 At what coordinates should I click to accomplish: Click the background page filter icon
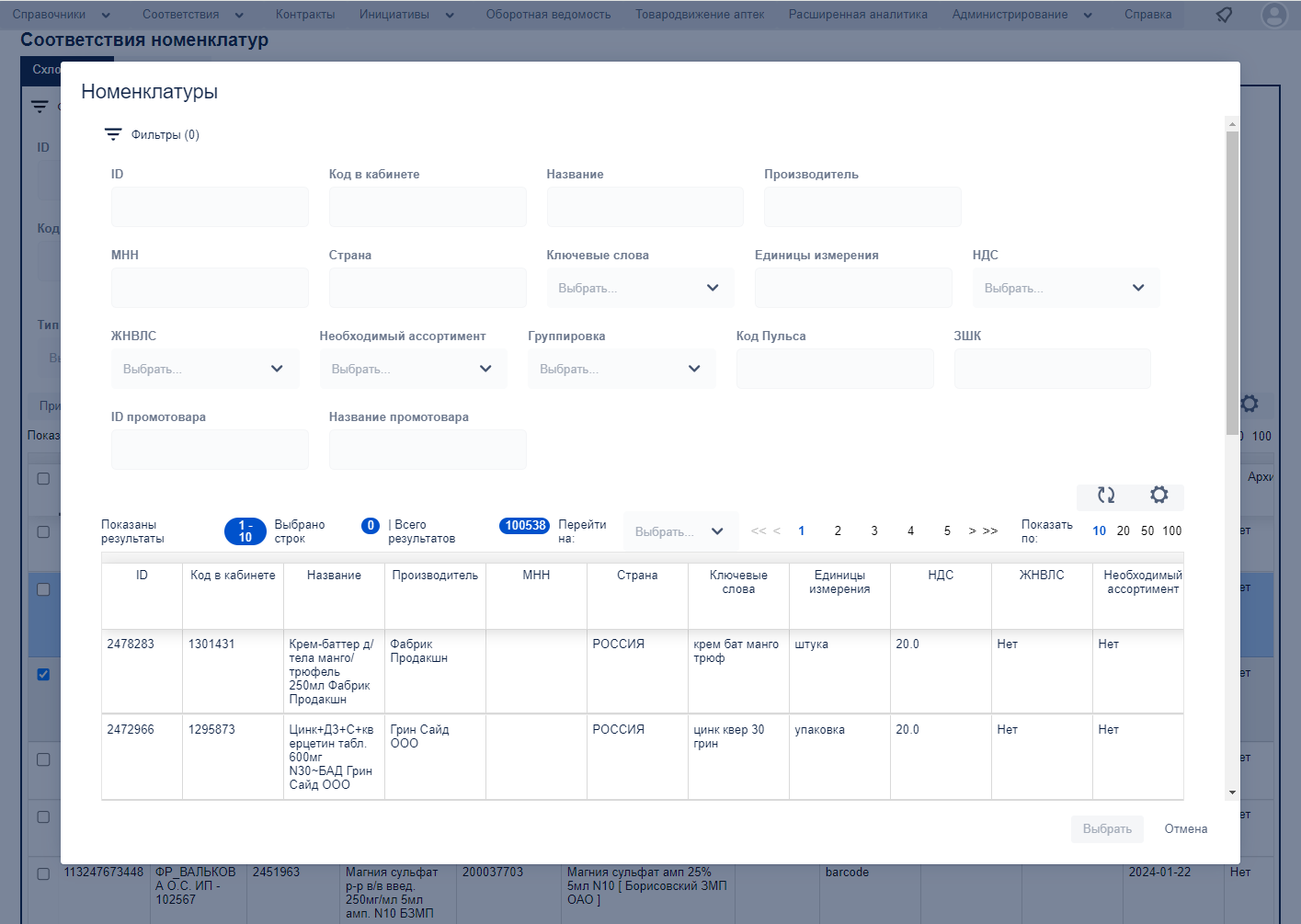pos(40,107)
